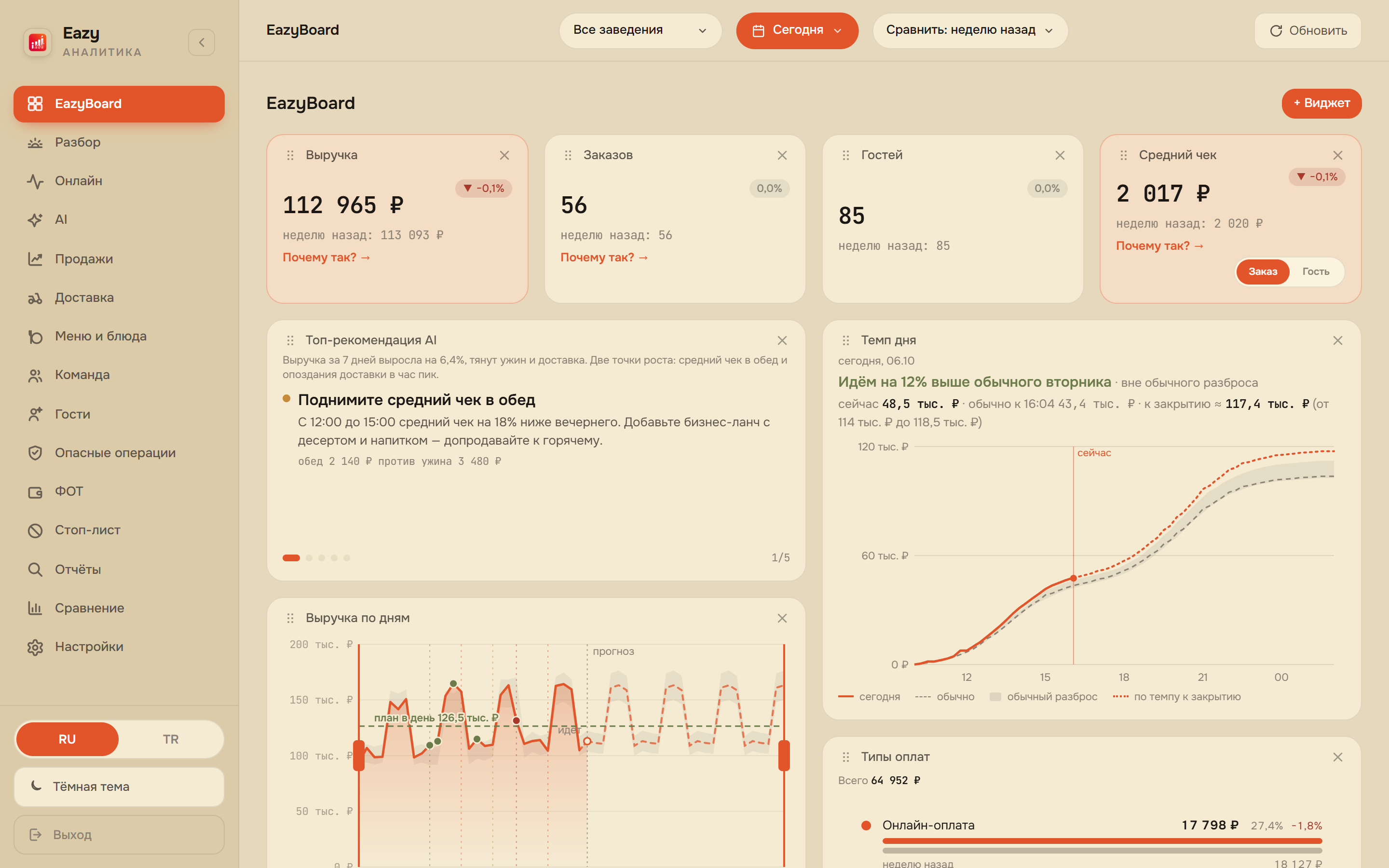Click the Eazy app logo icon
The width and height of the screenshot is (1389, 868).
(x=38, y=42)
